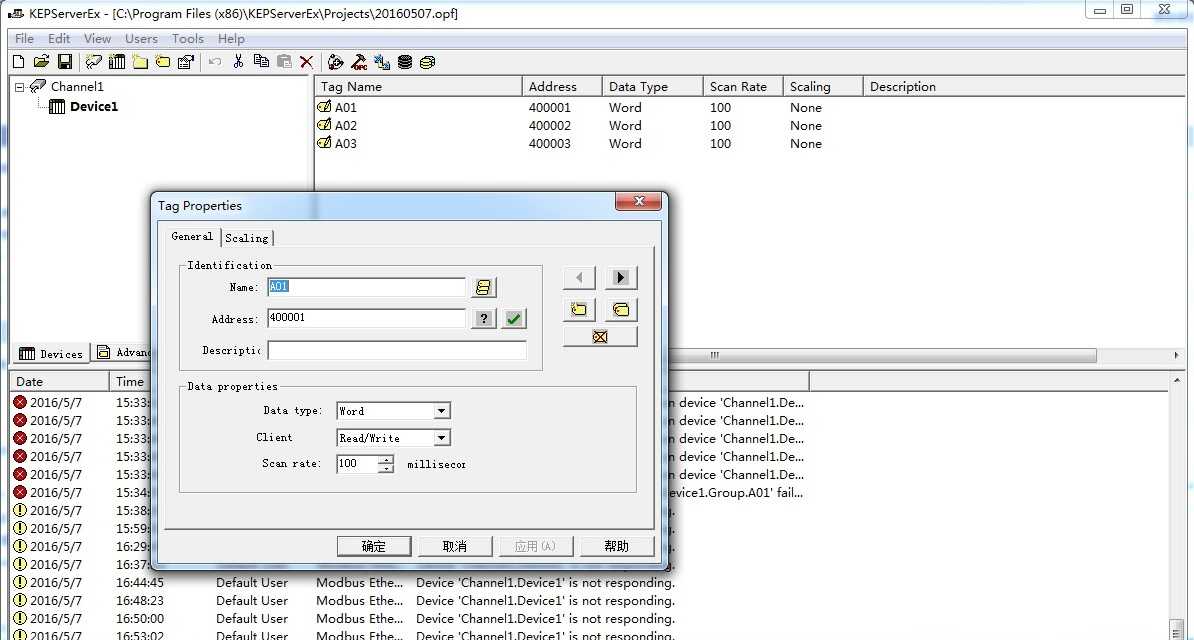Click the tag browse icon beside Name field
Screen dimensions: 1194x640
pyautogui.click(x=484, y=287)
